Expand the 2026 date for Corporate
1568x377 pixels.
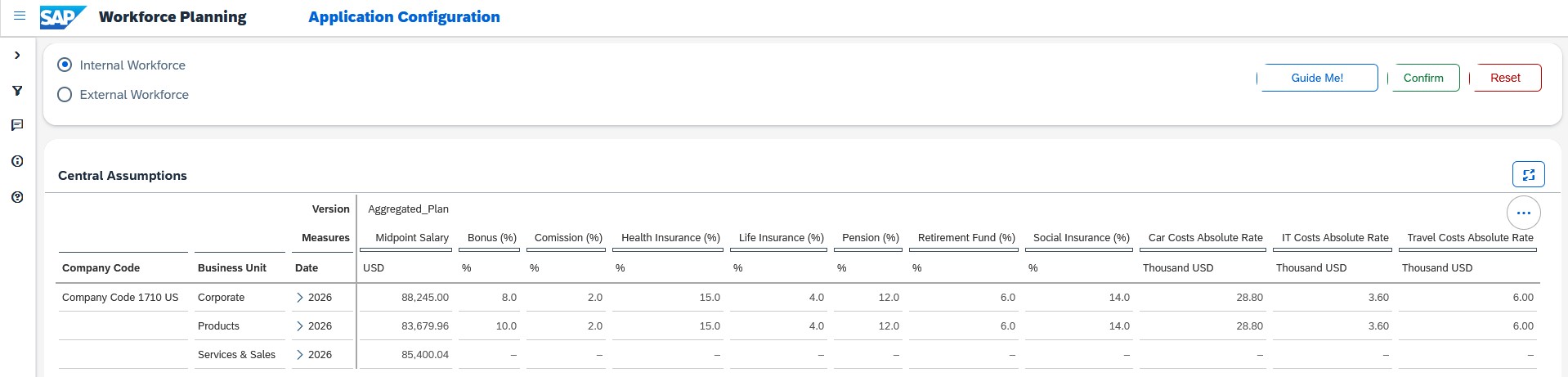300,298
